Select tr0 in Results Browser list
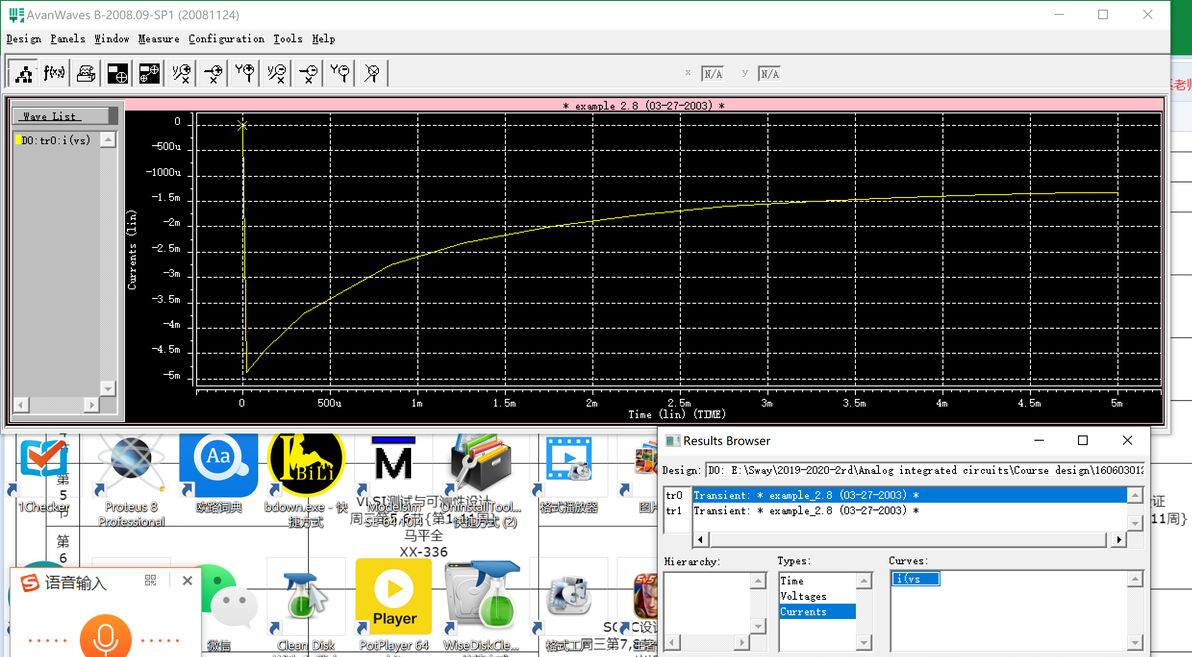1192x657 pixels. pyautogui.click(x=674, y=495)
